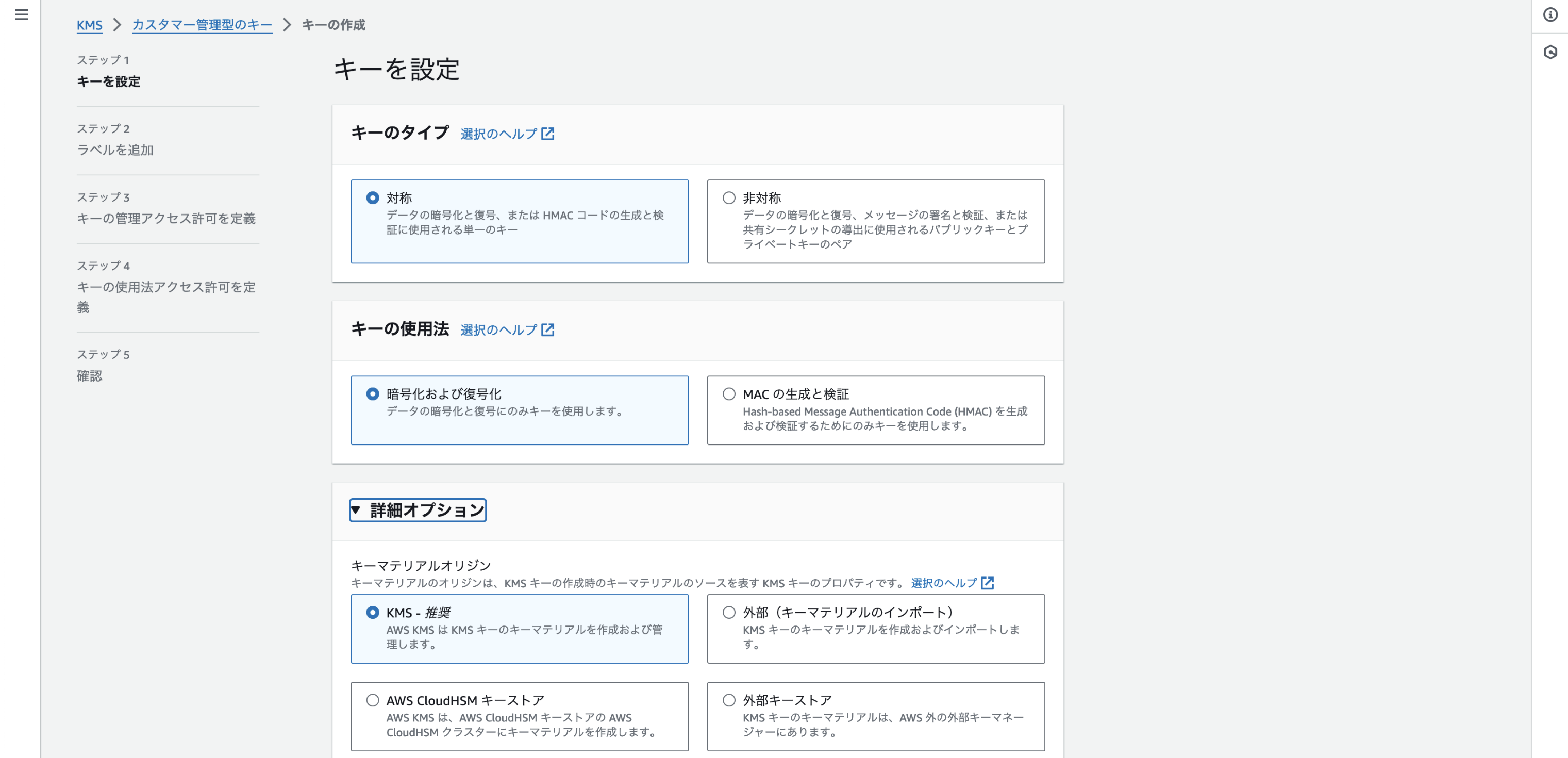Click external link icon beside キーのタイプ help

(x=548, y=134)
